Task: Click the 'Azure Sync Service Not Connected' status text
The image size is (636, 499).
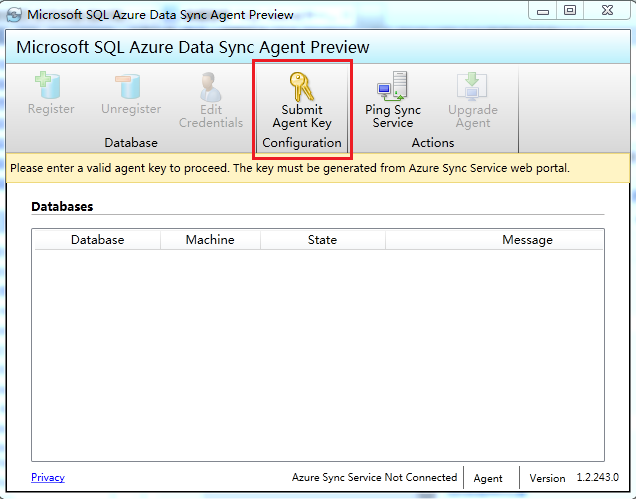Action: pyautogui.click(x=374, y=477)
